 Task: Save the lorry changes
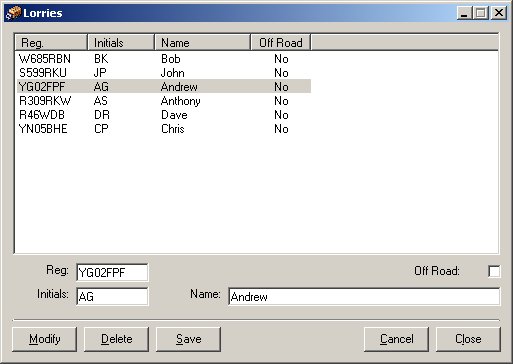188,339
